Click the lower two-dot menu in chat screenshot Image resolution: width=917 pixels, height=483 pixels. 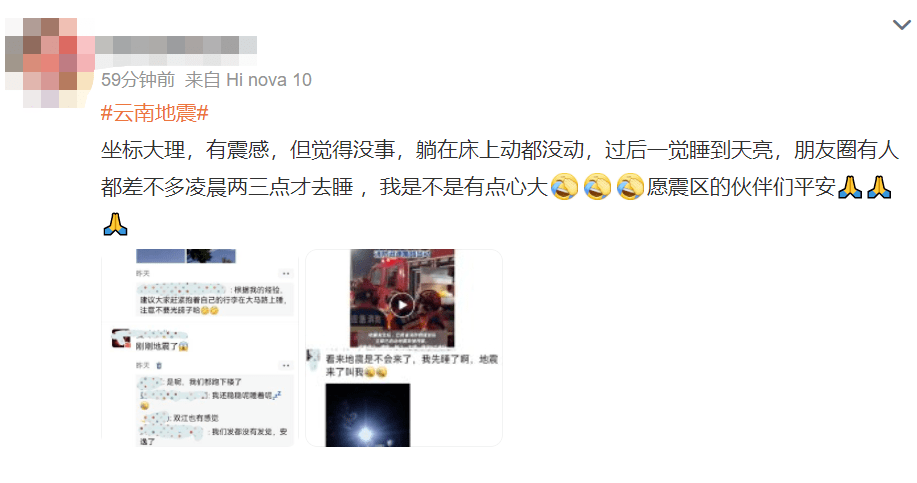285,365
